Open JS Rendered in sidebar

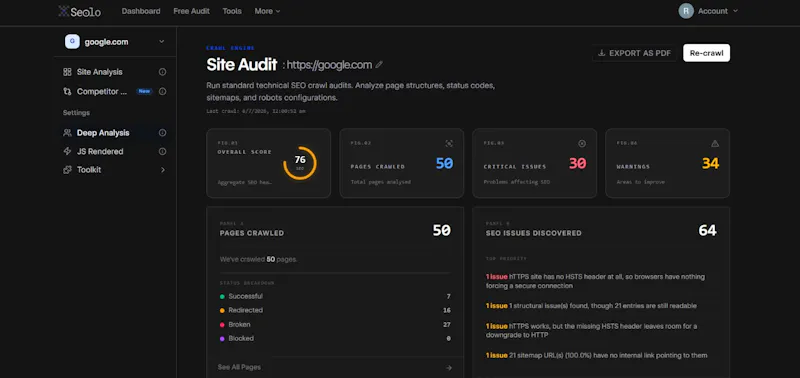pyautogui.click(x=100, y=152)
